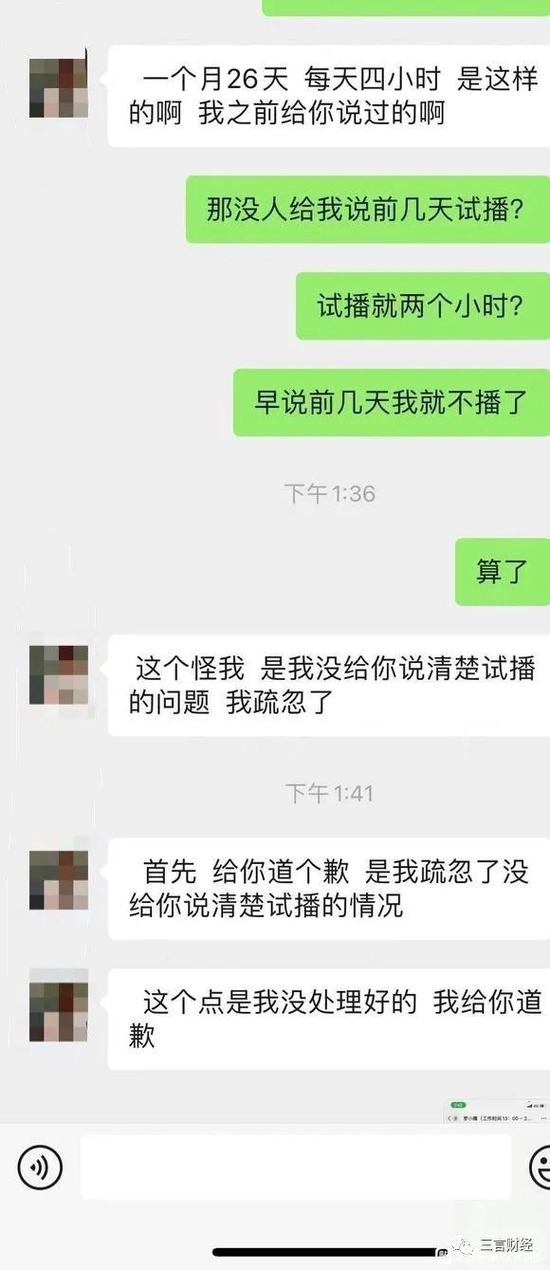Tap the 这个怪我 是我没给你说清楚 message
This screenshot has height=1270, width=550.
point(329,685)
